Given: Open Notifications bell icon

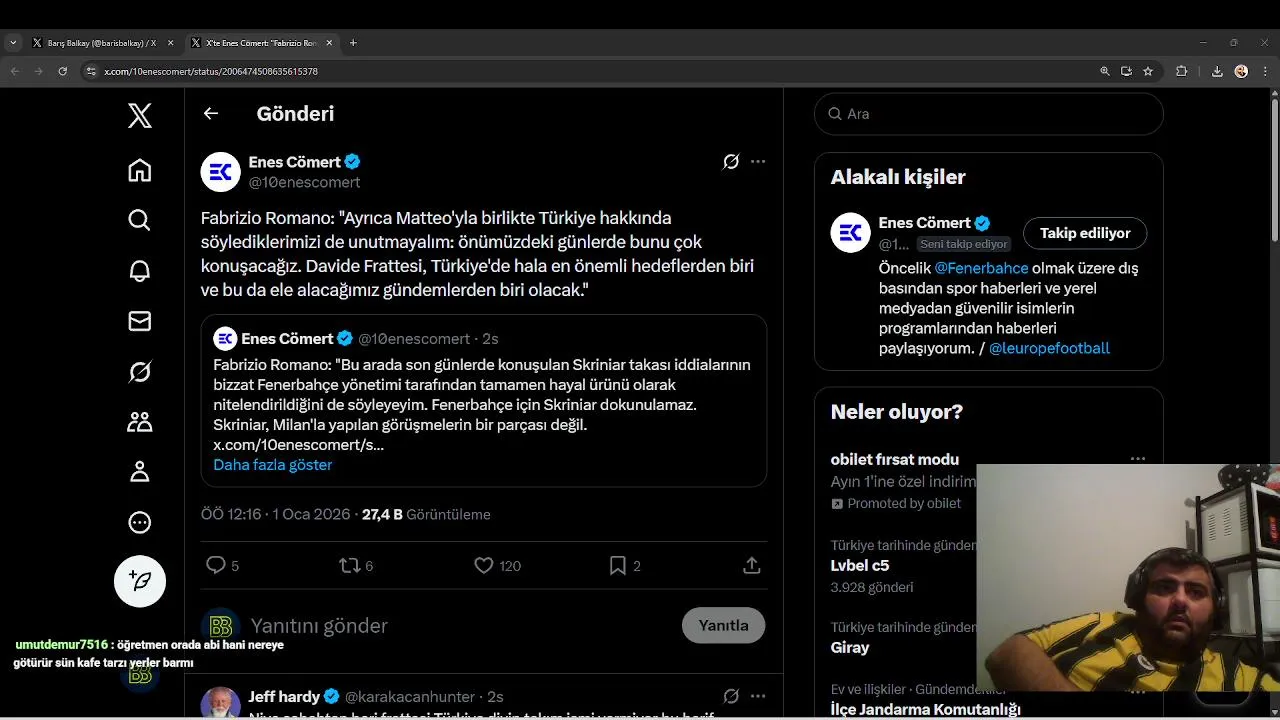Looking at the screenshot, I should [x=140, y=270].
